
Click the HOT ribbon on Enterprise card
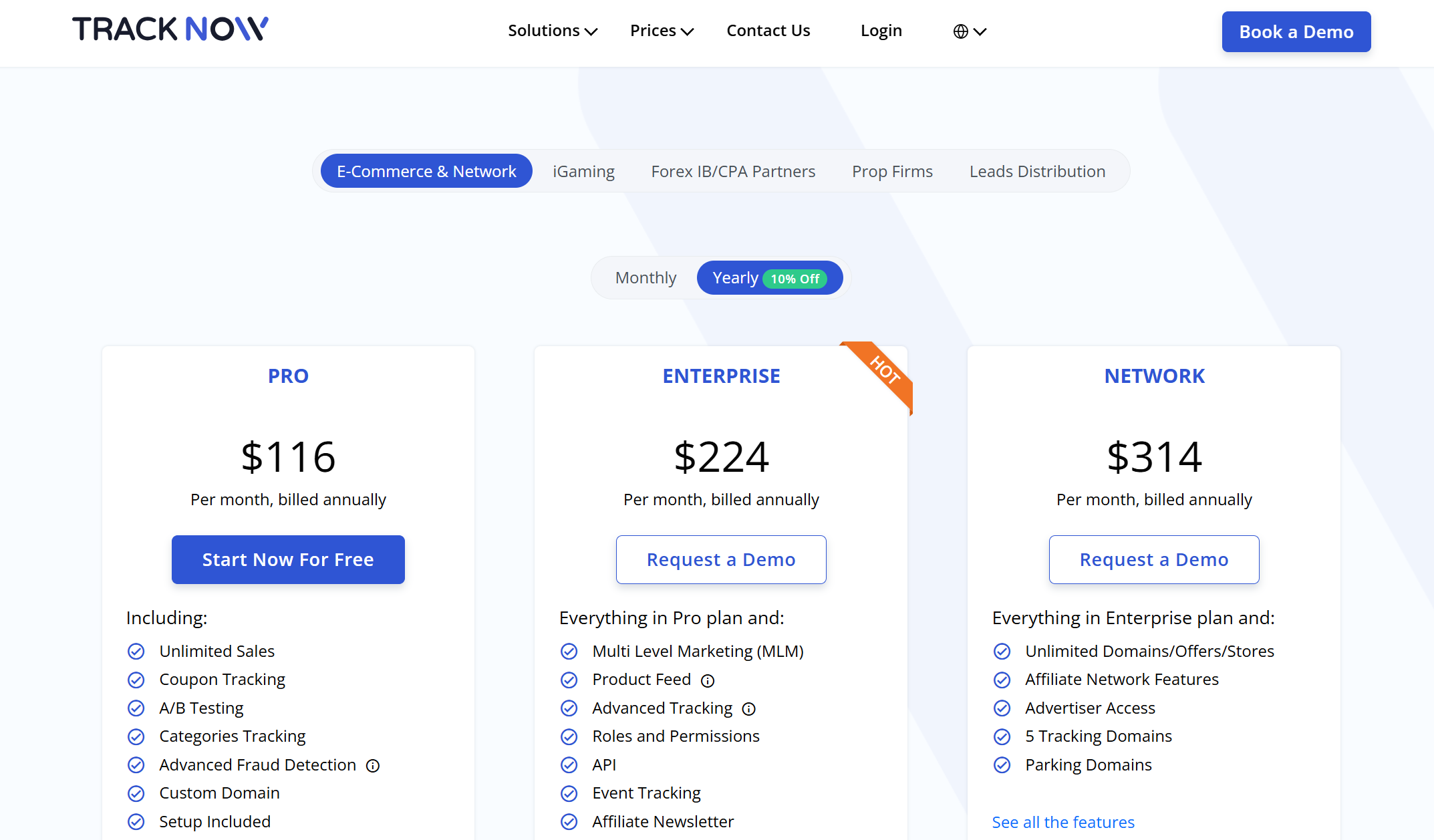883,371
